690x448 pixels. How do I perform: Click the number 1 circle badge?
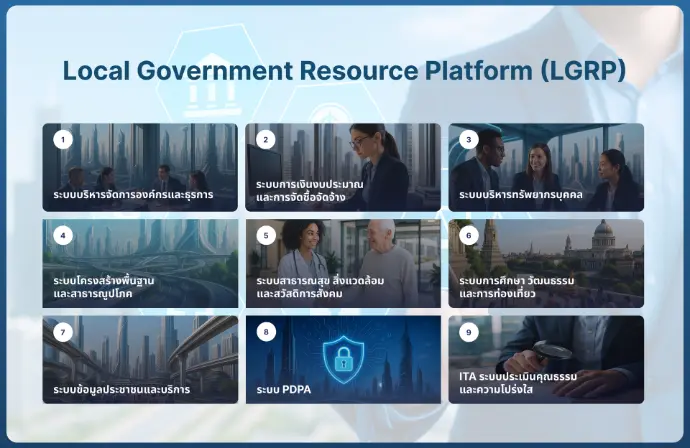[x=63, y=140]
